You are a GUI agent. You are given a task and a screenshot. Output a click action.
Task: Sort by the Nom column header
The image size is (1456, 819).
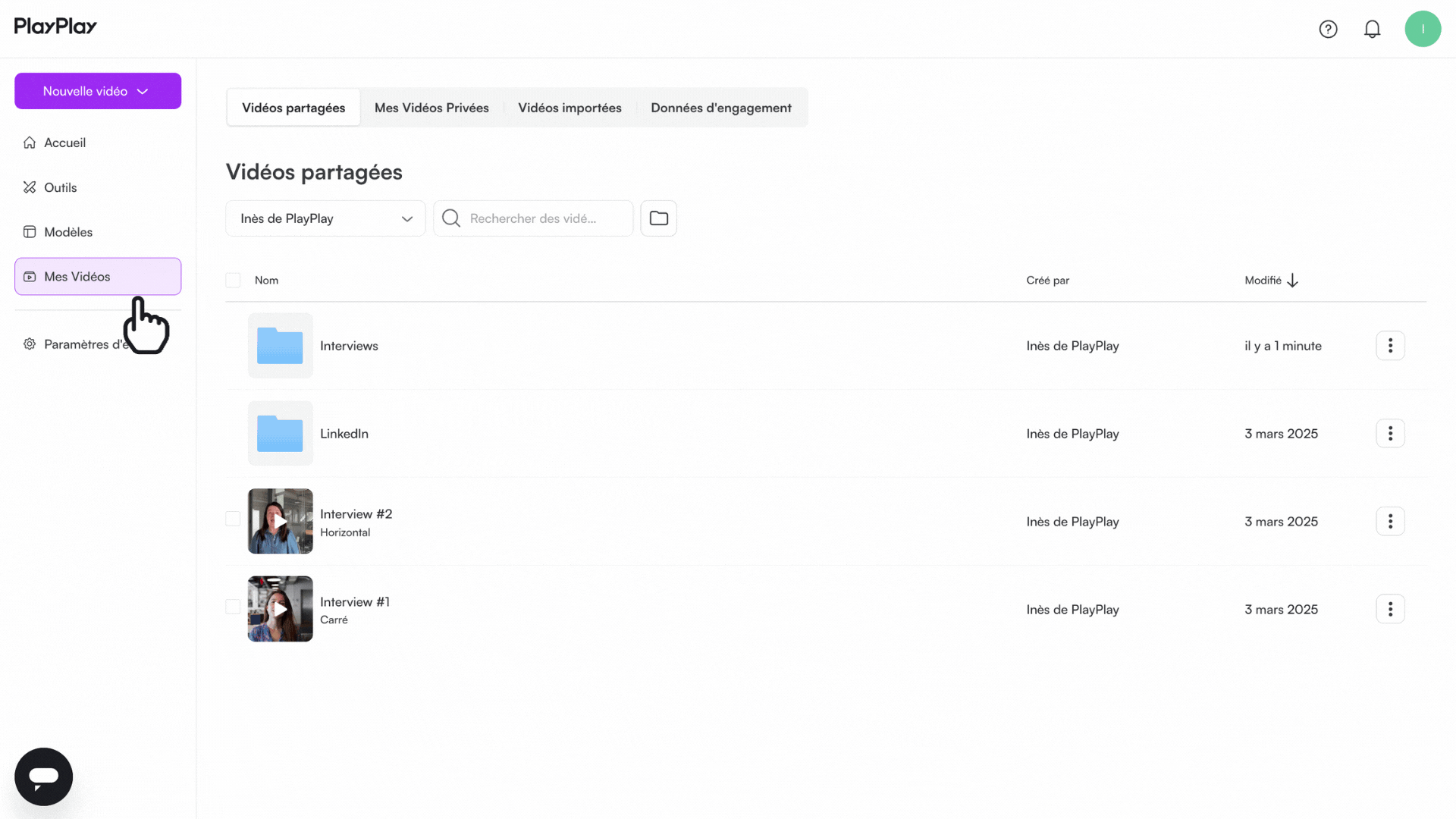click(266, 281)
